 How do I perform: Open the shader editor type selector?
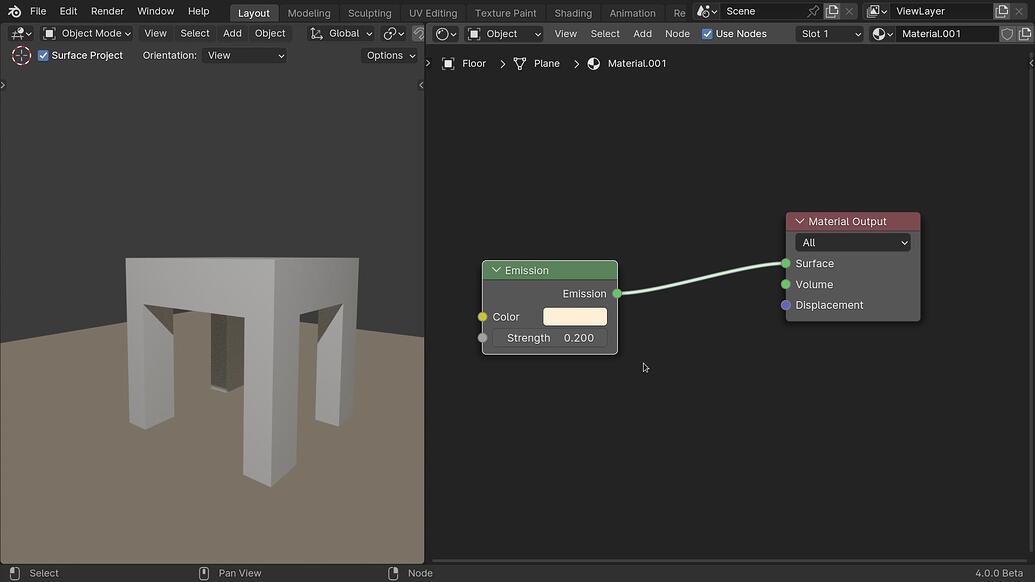click(446, 34)
